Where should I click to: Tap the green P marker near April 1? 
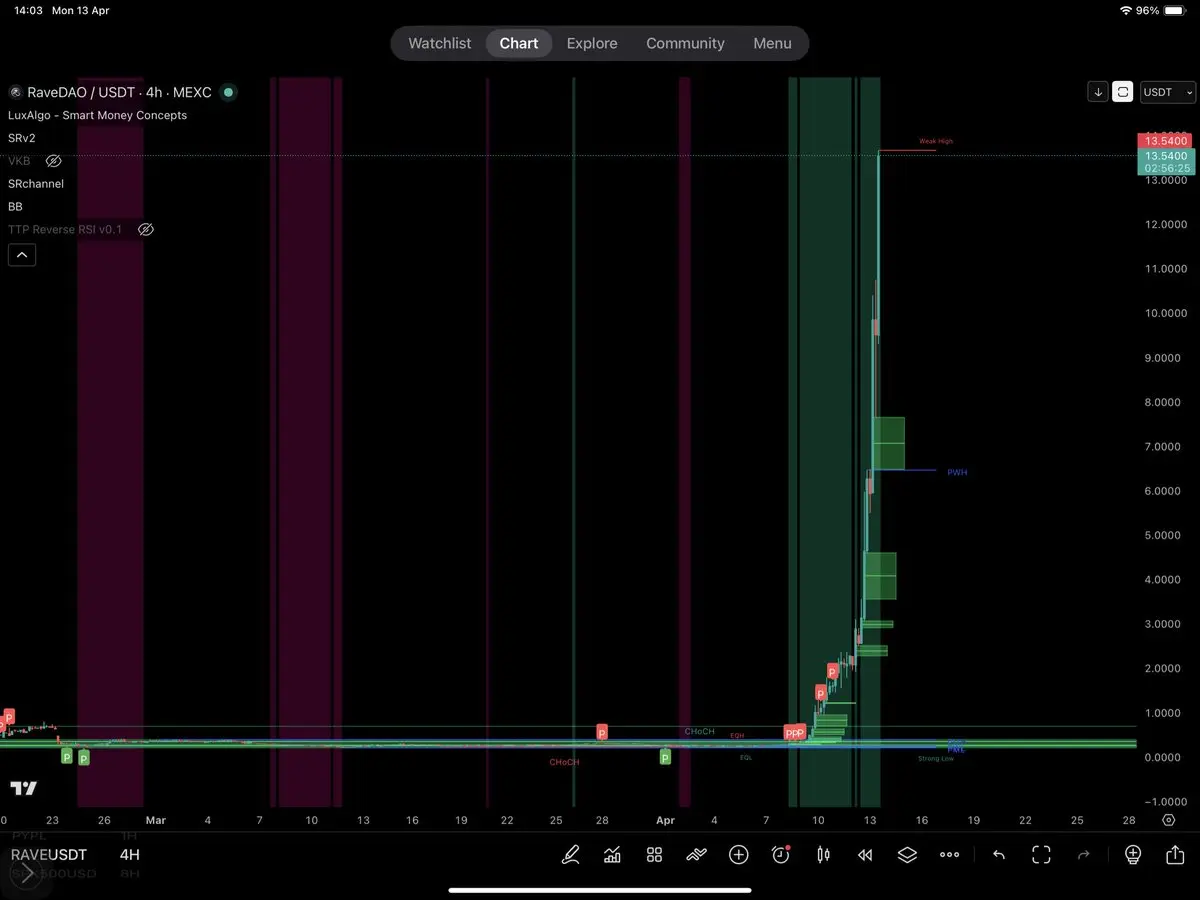[665, 757]
